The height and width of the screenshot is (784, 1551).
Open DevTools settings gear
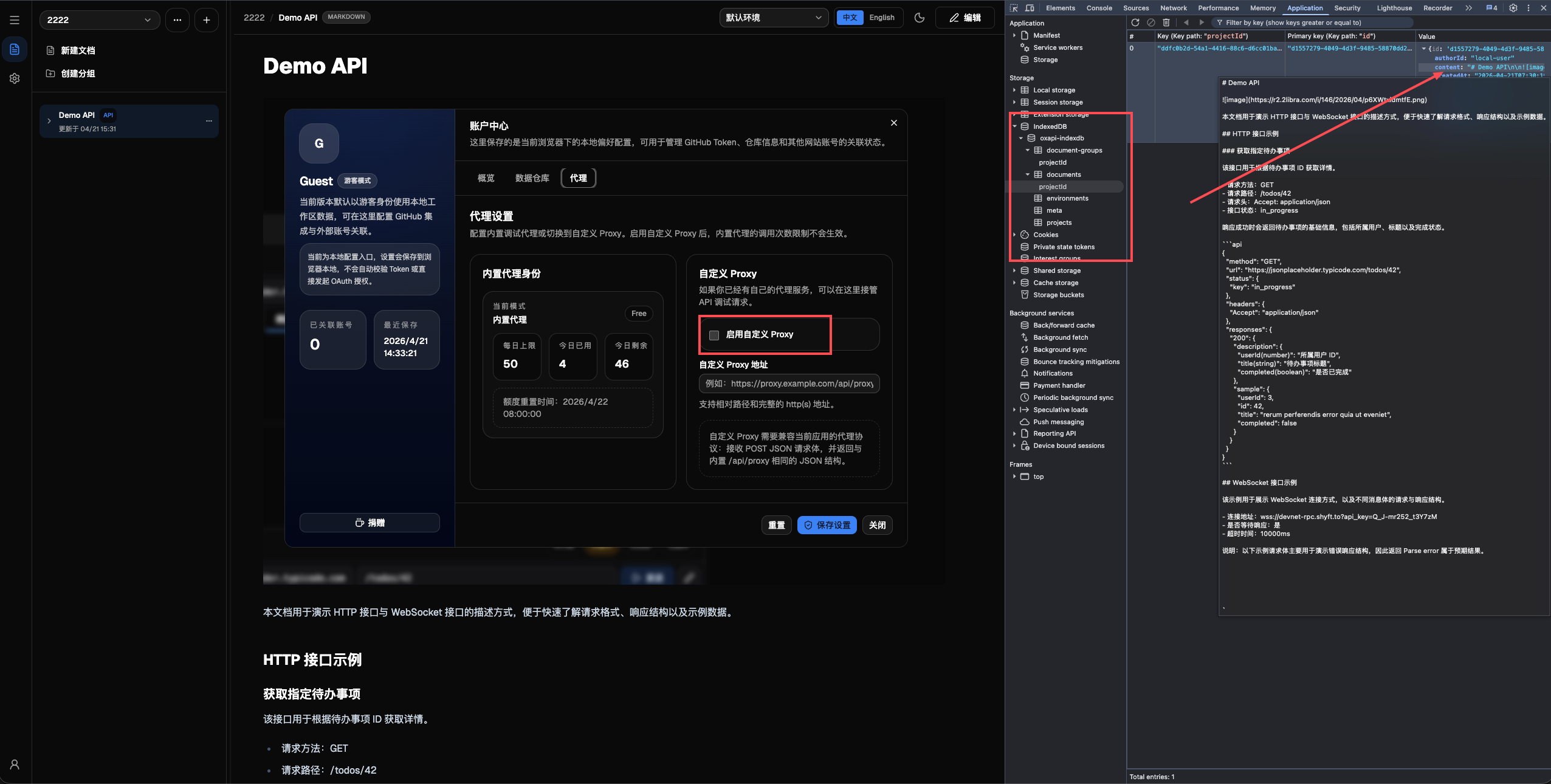1513,8
